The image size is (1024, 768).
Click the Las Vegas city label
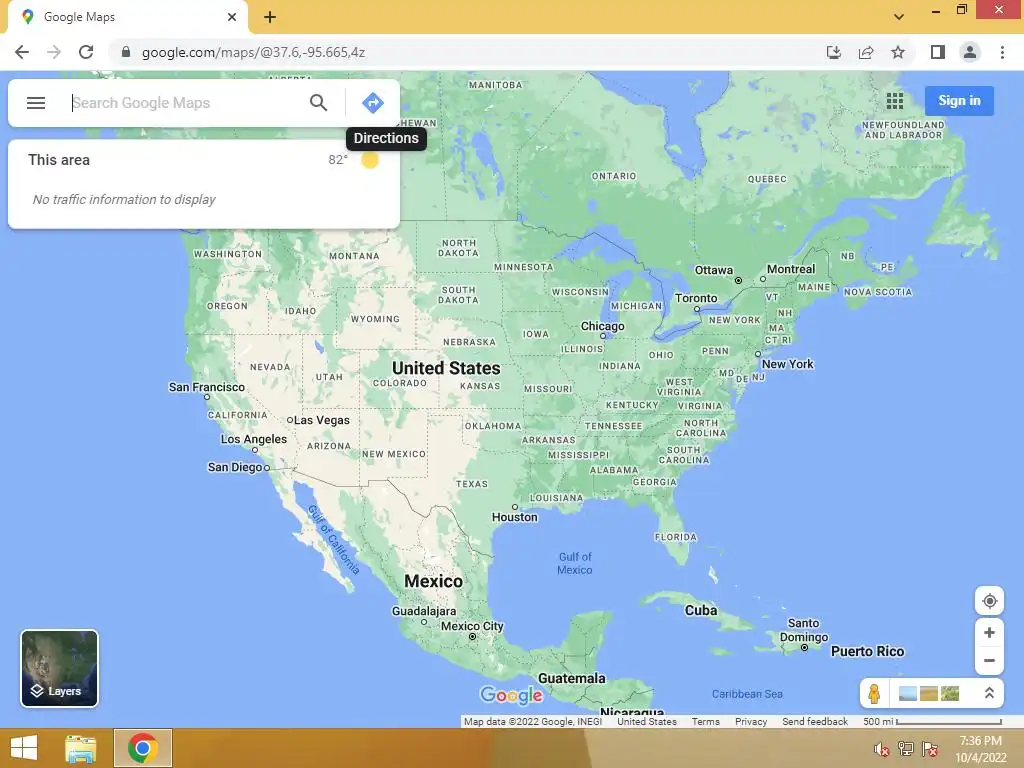[x=321, y=420]
